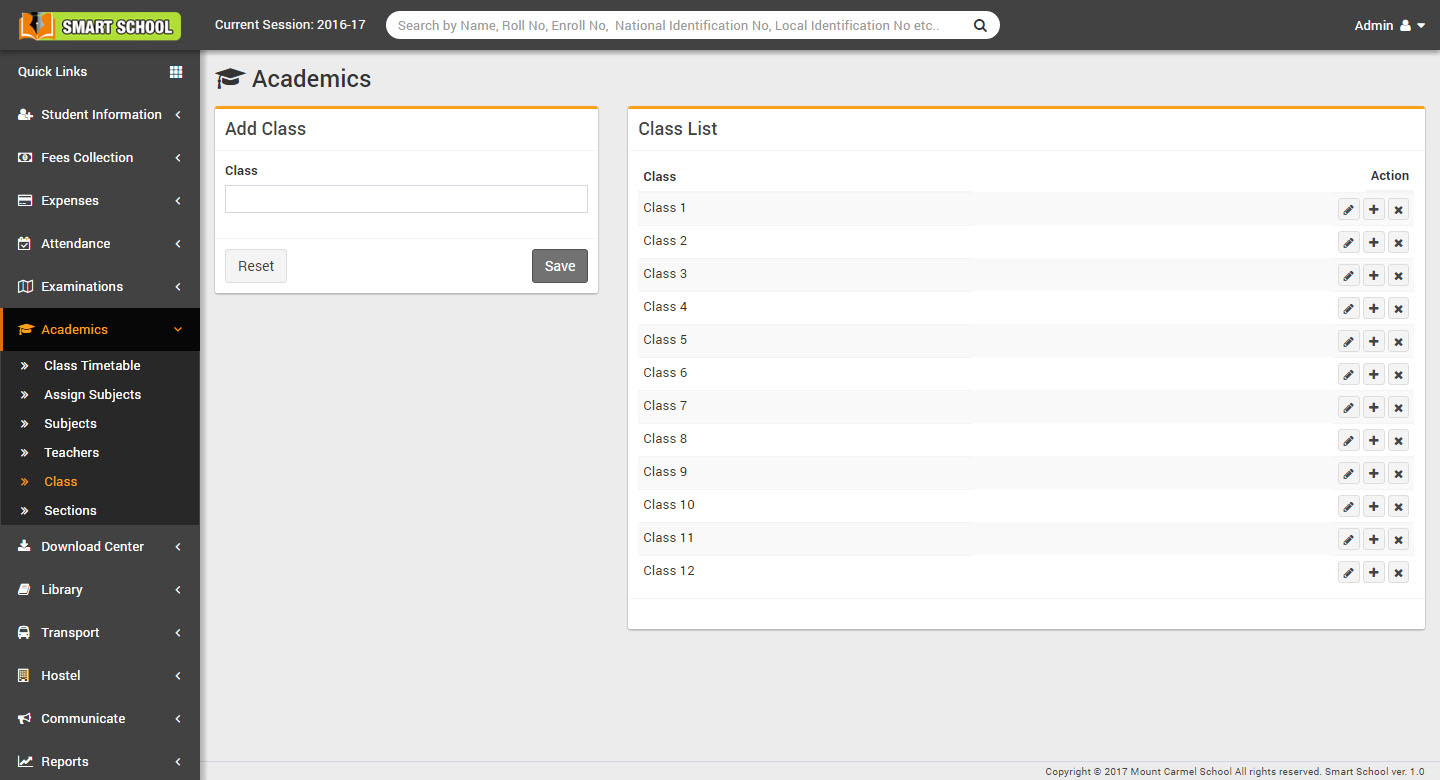
Task: Go to Class Timetable submenu
Action: 92,366
